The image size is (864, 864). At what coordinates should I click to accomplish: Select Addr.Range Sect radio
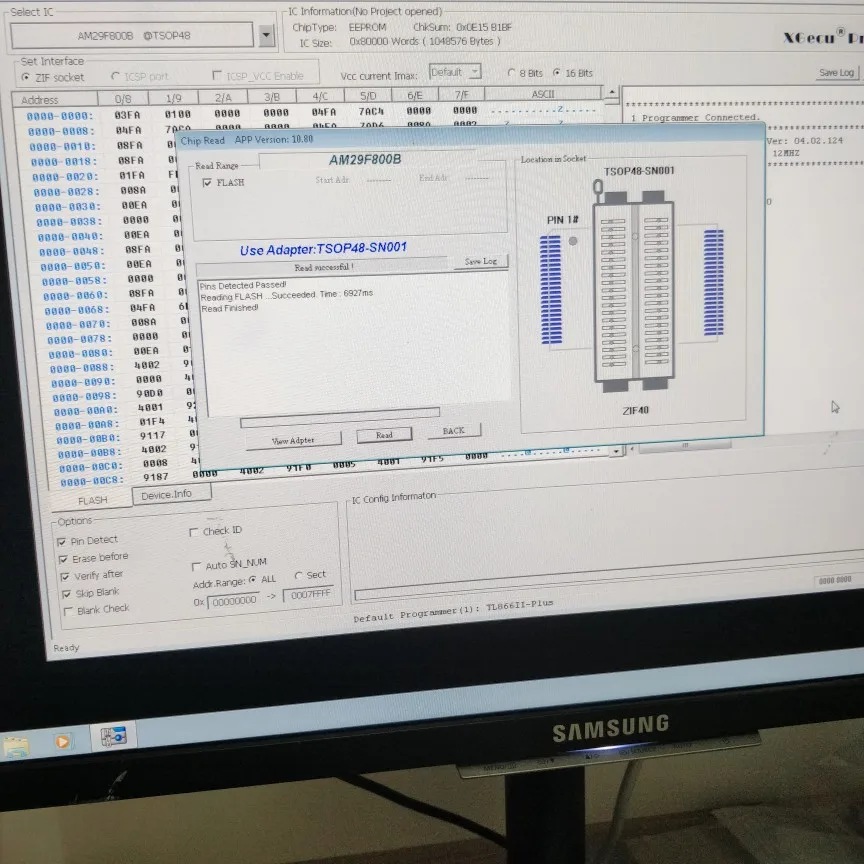click(298, 575)
